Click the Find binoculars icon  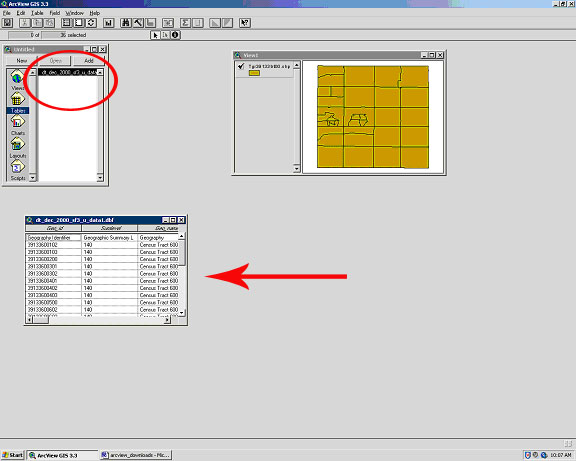pyautogui.click(x=126, y=23)
